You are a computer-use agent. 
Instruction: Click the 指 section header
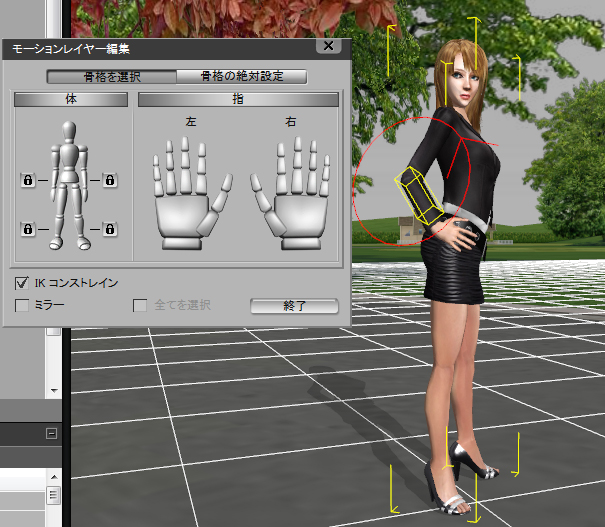(x=238, y=99)
